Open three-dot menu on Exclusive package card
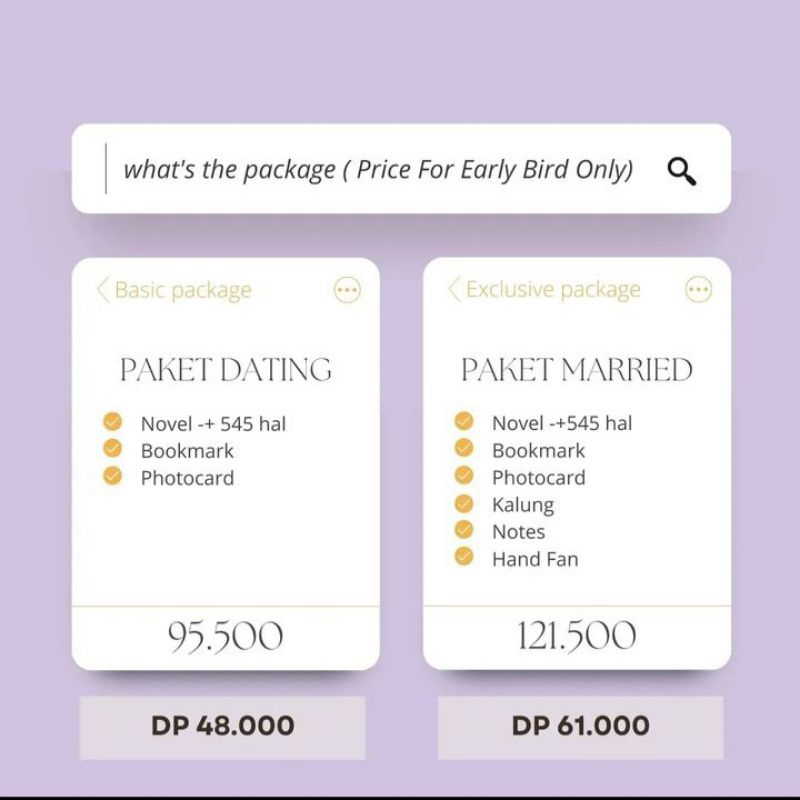 698,291
